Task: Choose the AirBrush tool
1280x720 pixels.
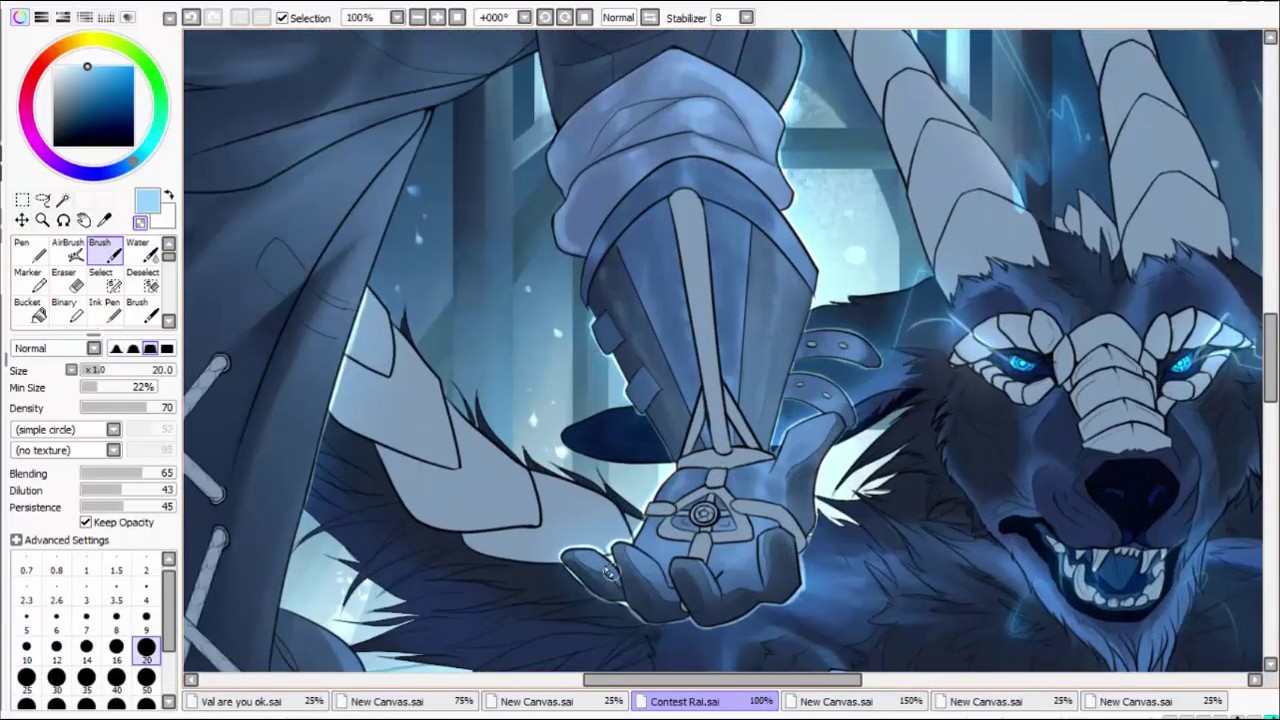Action: click(x=67, y=250)
